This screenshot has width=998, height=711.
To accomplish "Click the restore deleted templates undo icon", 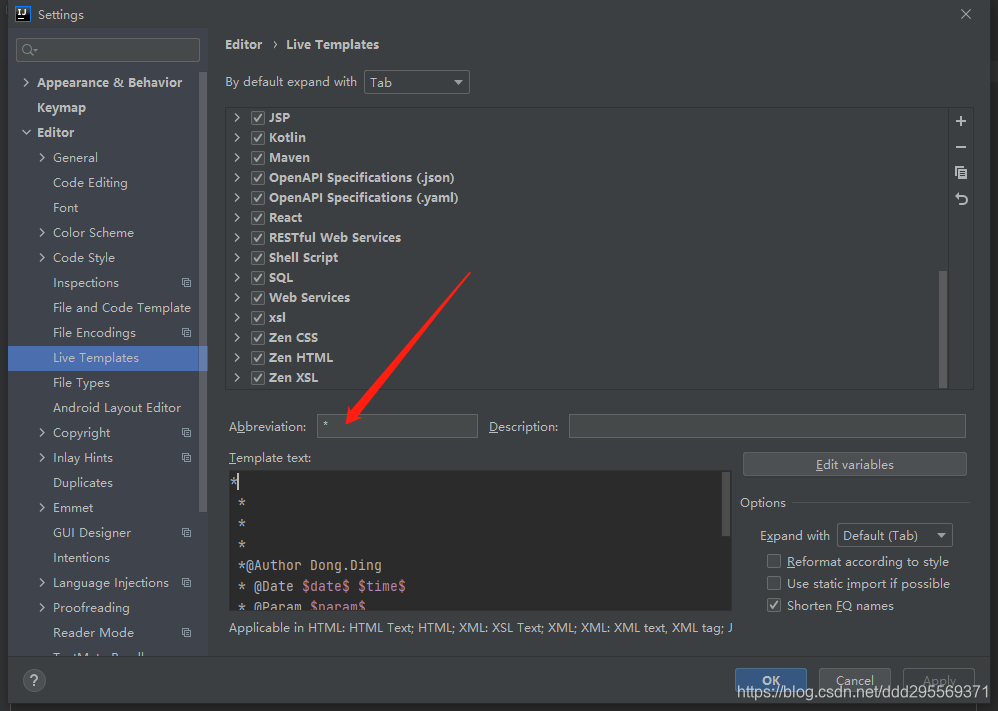I will (x=961, y=199).
